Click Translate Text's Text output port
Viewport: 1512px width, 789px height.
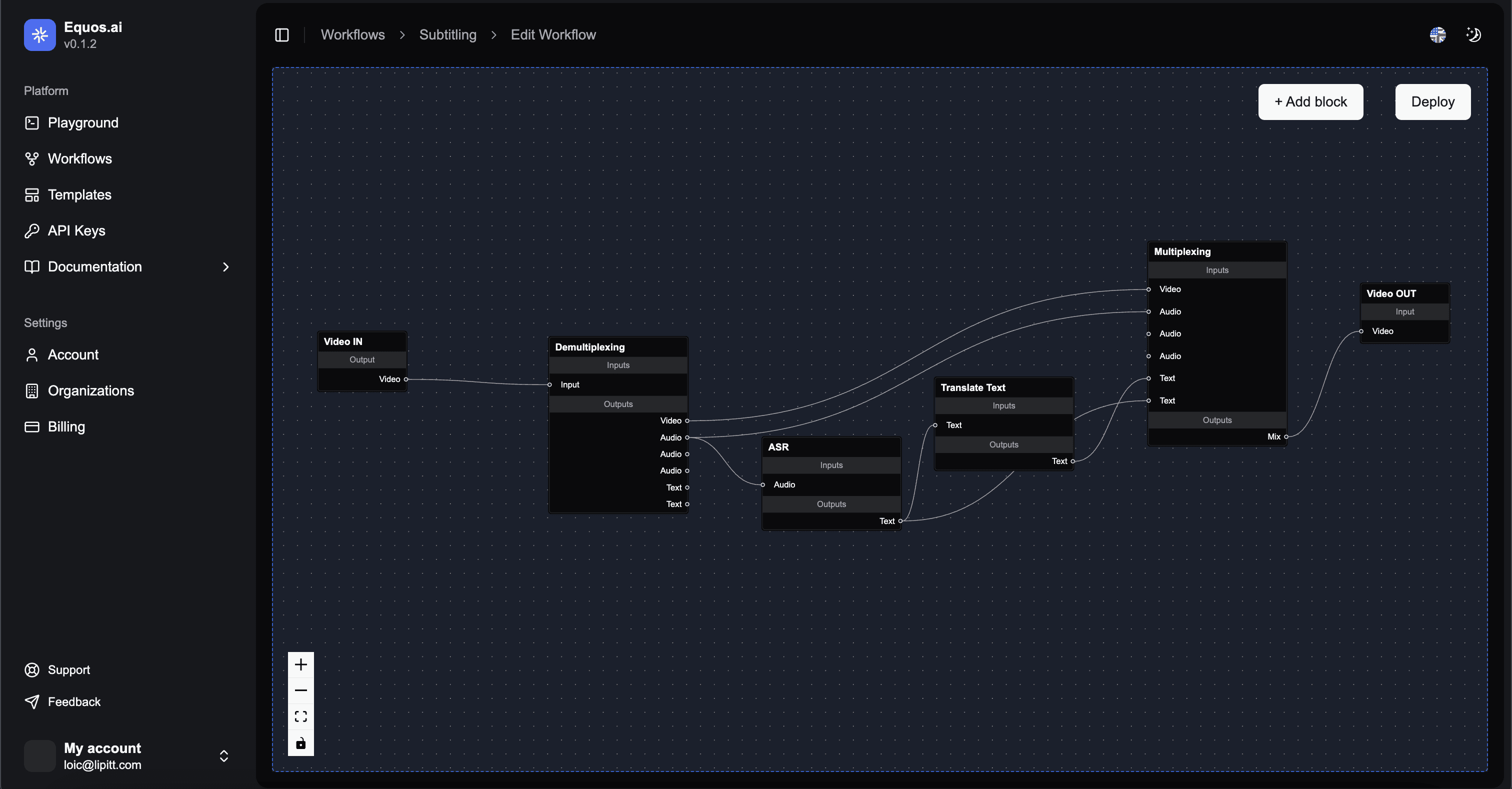tap(1072, 461)
